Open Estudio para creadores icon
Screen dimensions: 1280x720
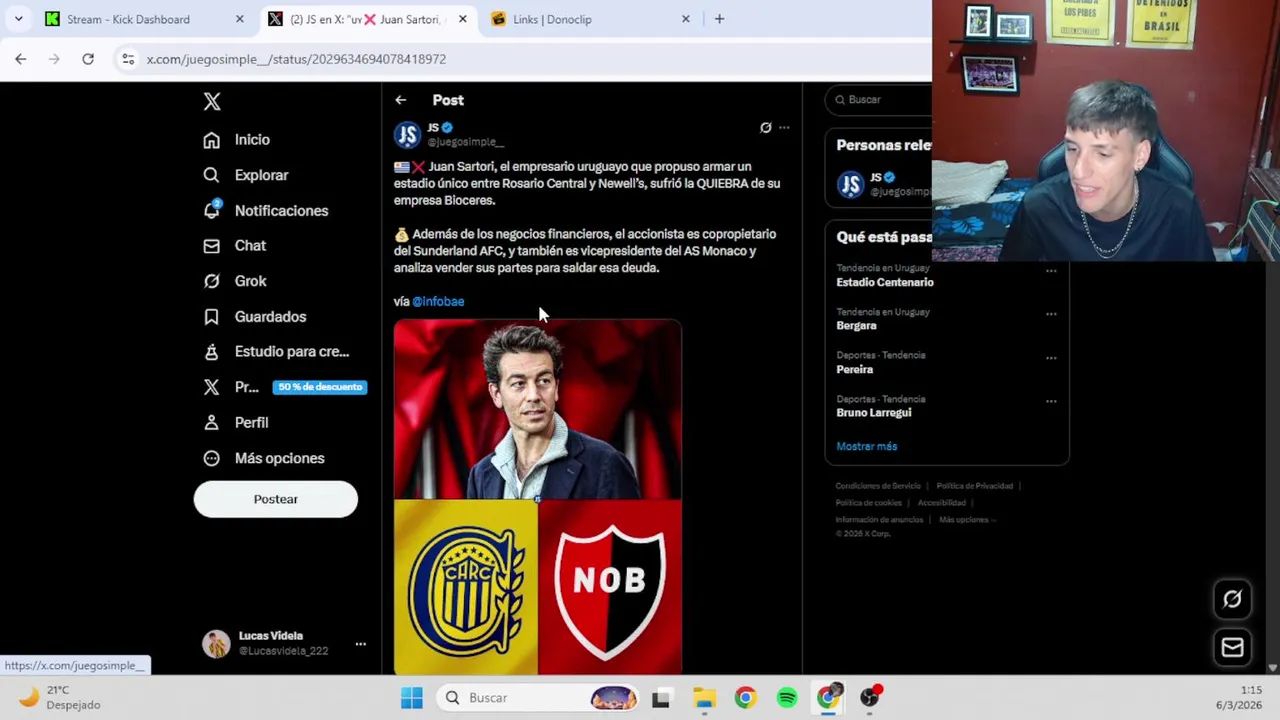pos(211,352)
